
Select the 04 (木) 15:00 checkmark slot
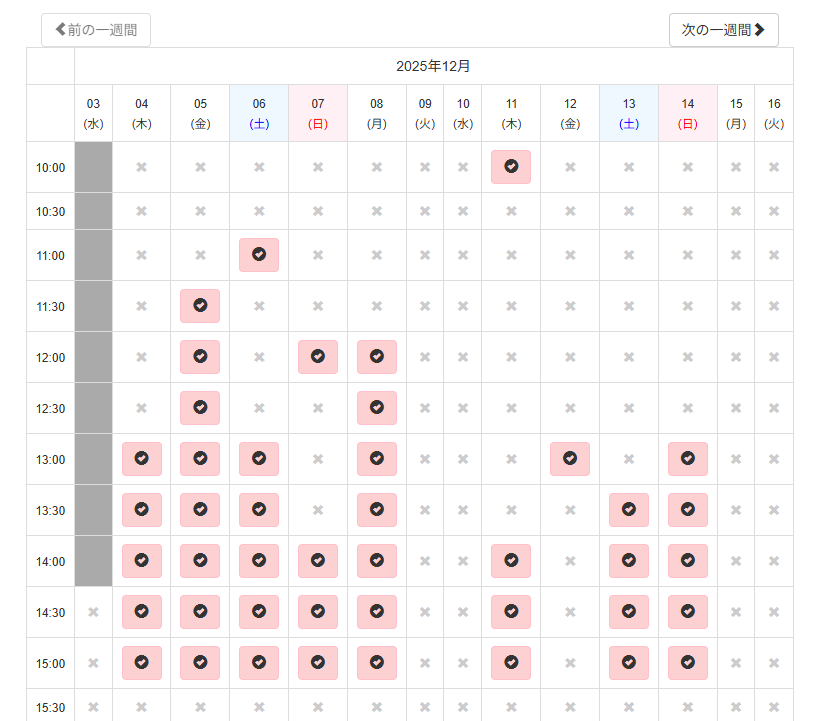coord(142,663)
